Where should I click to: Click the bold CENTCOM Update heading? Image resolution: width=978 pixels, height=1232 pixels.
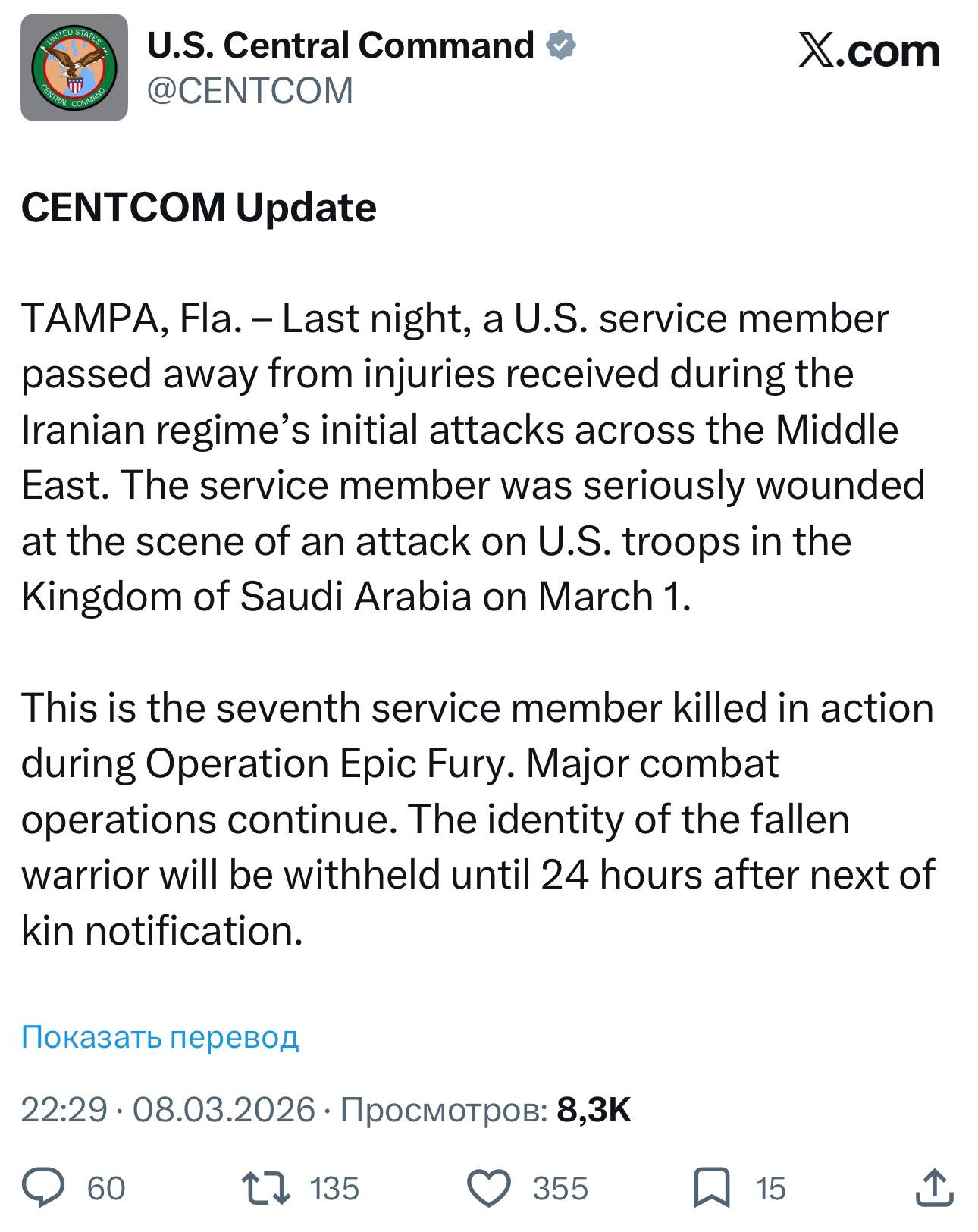199,208
